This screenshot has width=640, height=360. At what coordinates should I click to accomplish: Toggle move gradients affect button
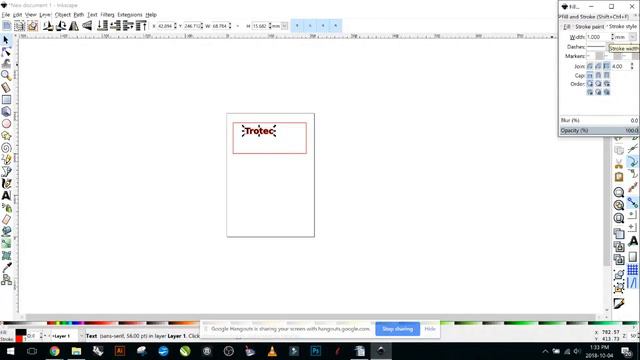(323, 26)
